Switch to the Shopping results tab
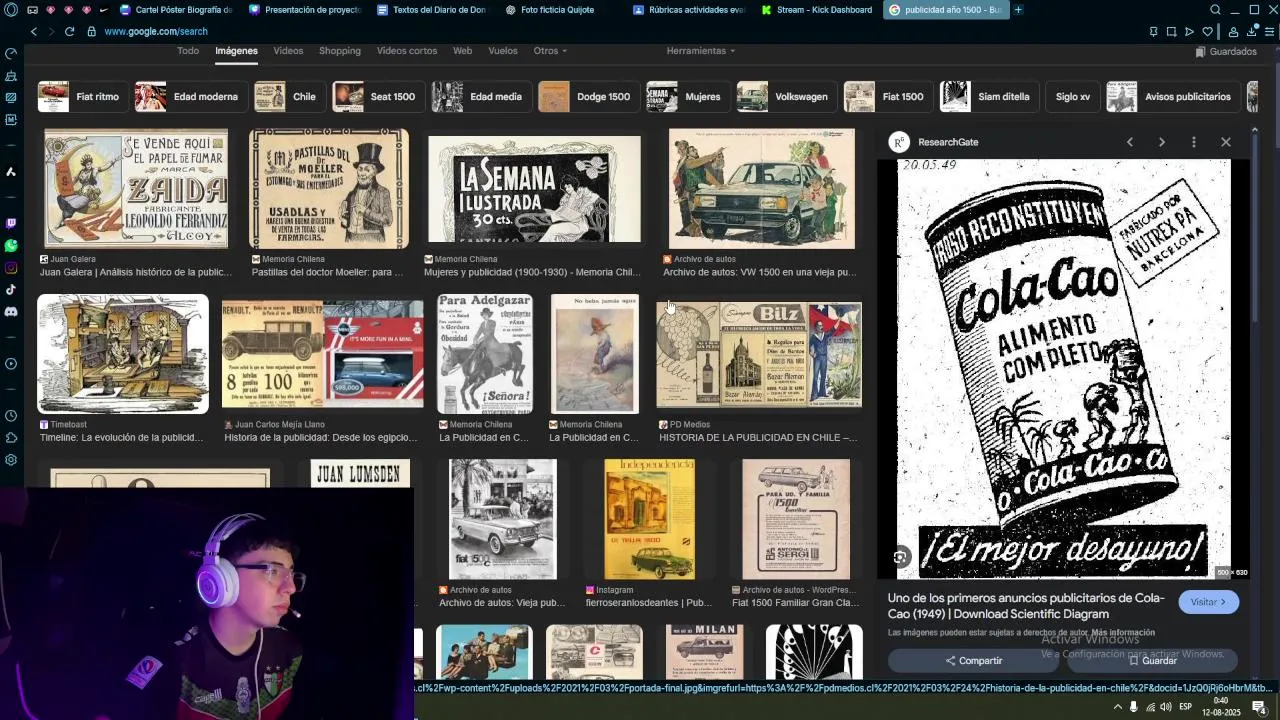 tap(340, 51)
